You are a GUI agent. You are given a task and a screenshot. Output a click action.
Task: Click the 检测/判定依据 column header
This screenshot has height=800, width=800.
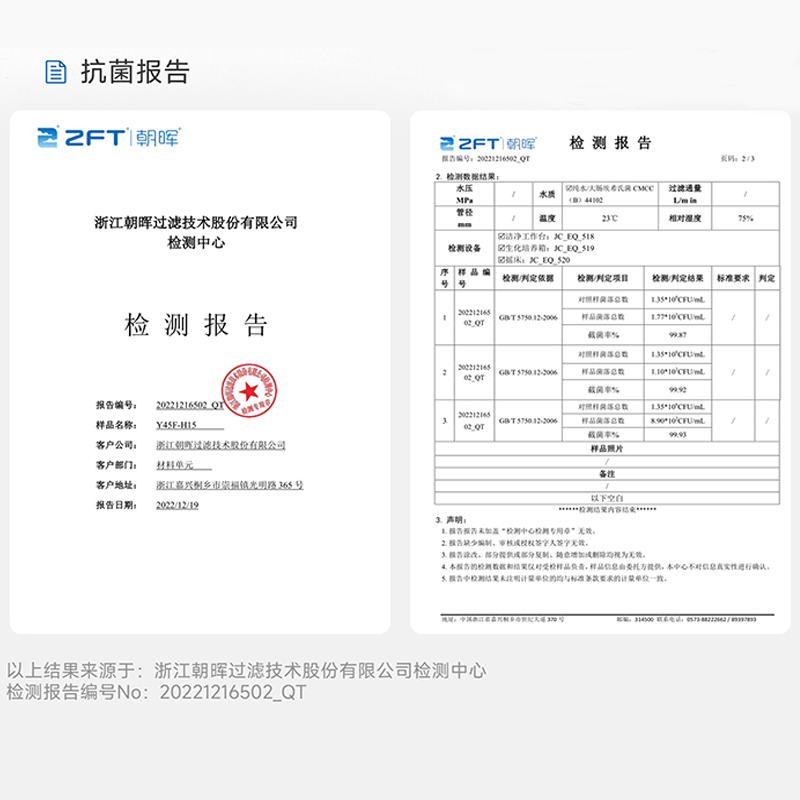[x=528, y=278]
